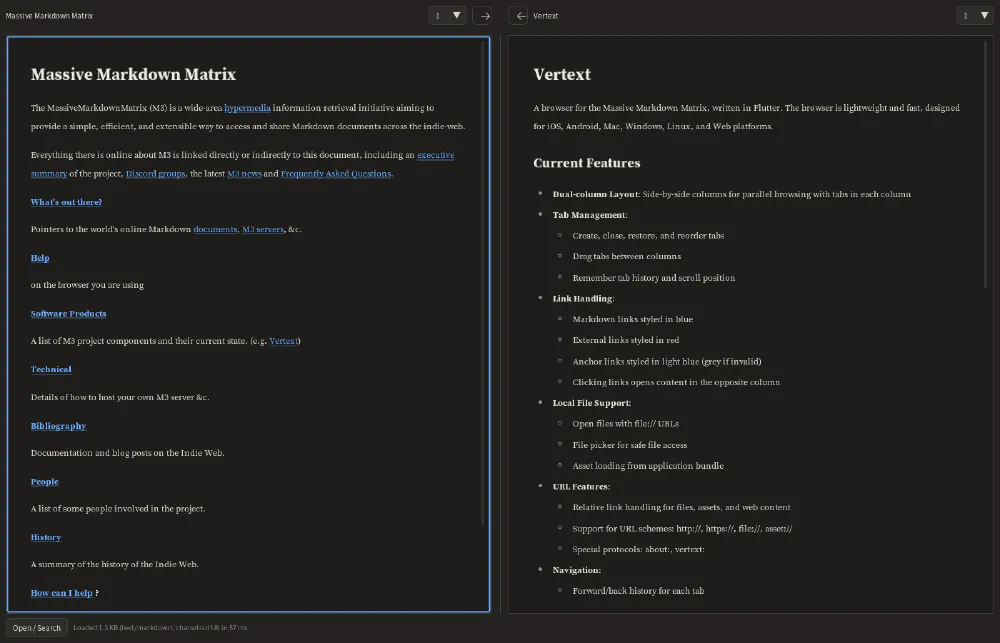Click the URL Features bullet
The image size is (1000, 643).
tap(581, 487)
